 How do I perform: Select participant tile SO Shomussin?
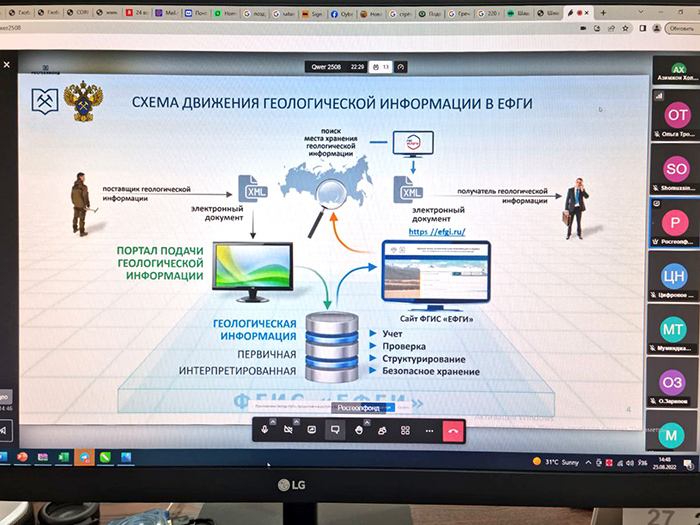674,170
